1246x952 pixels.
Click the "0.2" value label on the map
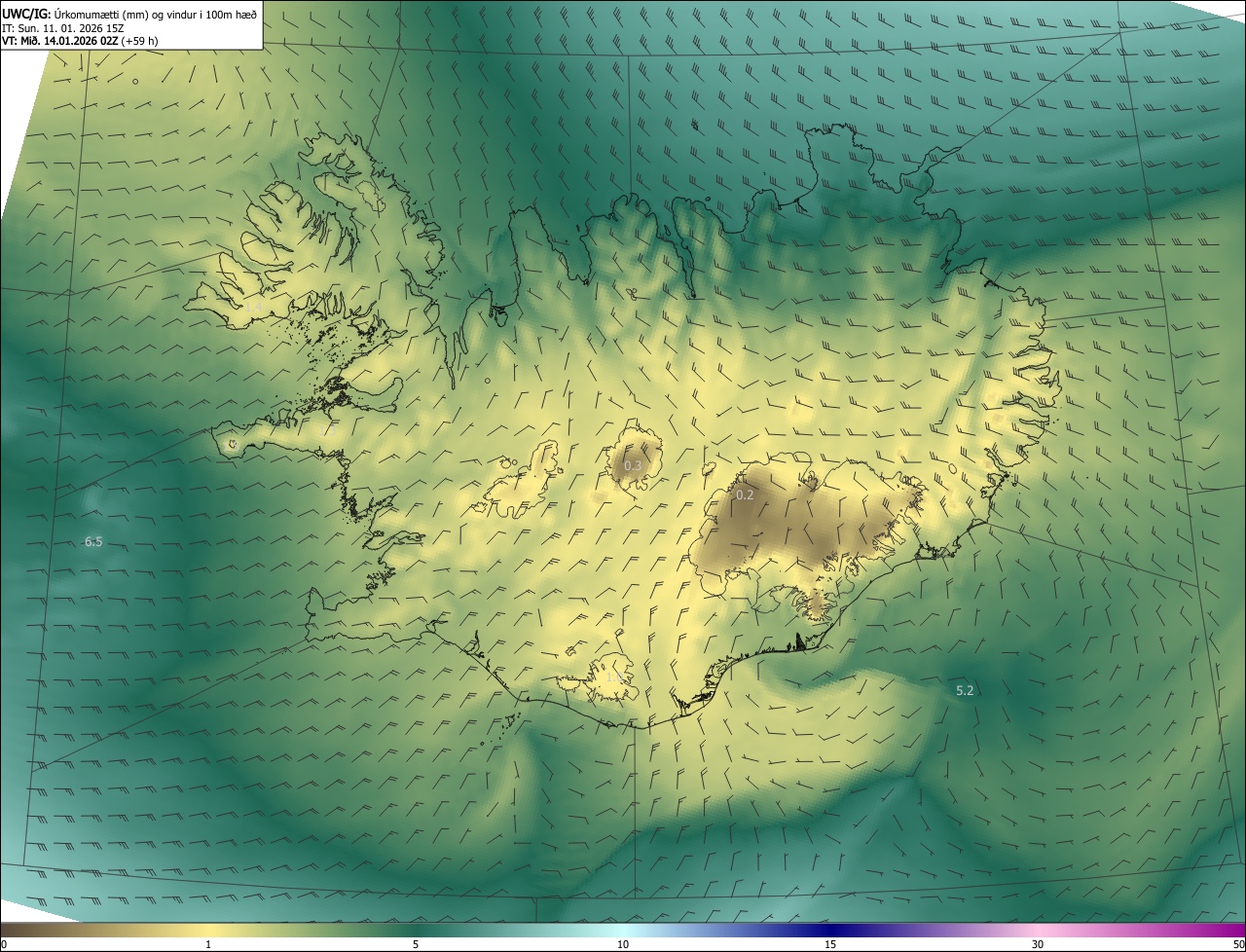[x=745, y=494]
